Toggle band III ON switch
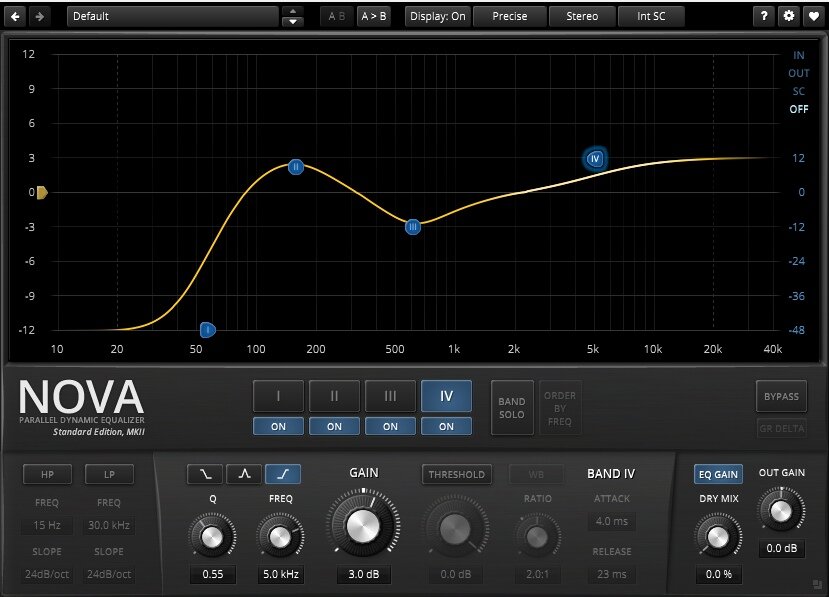 coord(390,426)
